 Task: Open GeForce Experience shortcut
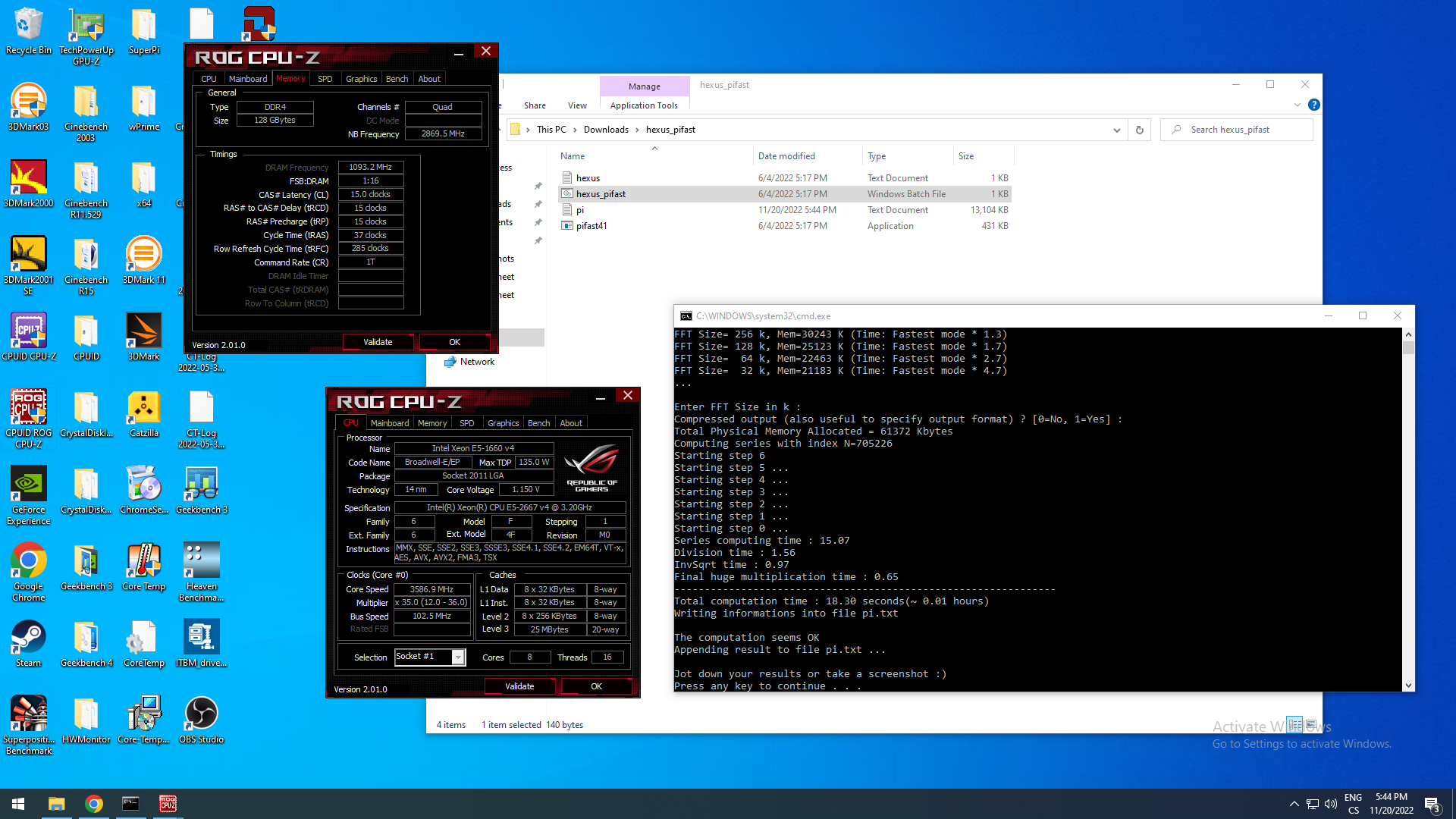28,496
